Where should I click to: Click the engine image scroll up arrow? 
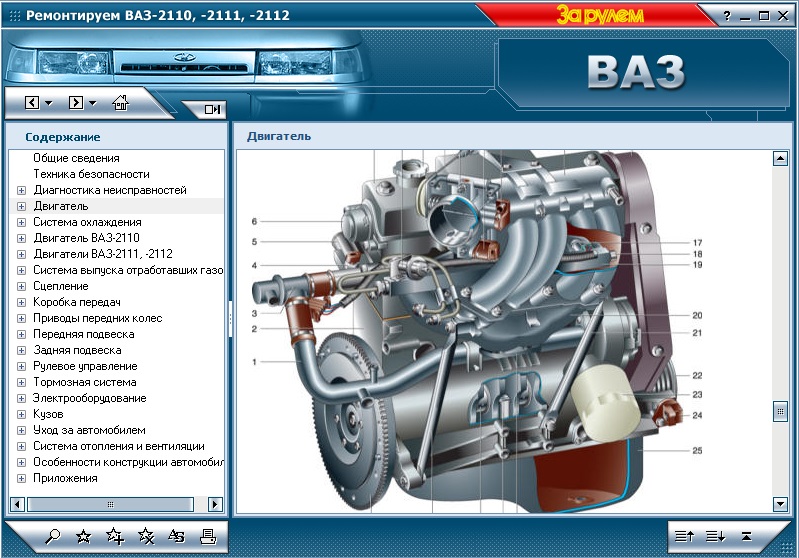(780, 159)
